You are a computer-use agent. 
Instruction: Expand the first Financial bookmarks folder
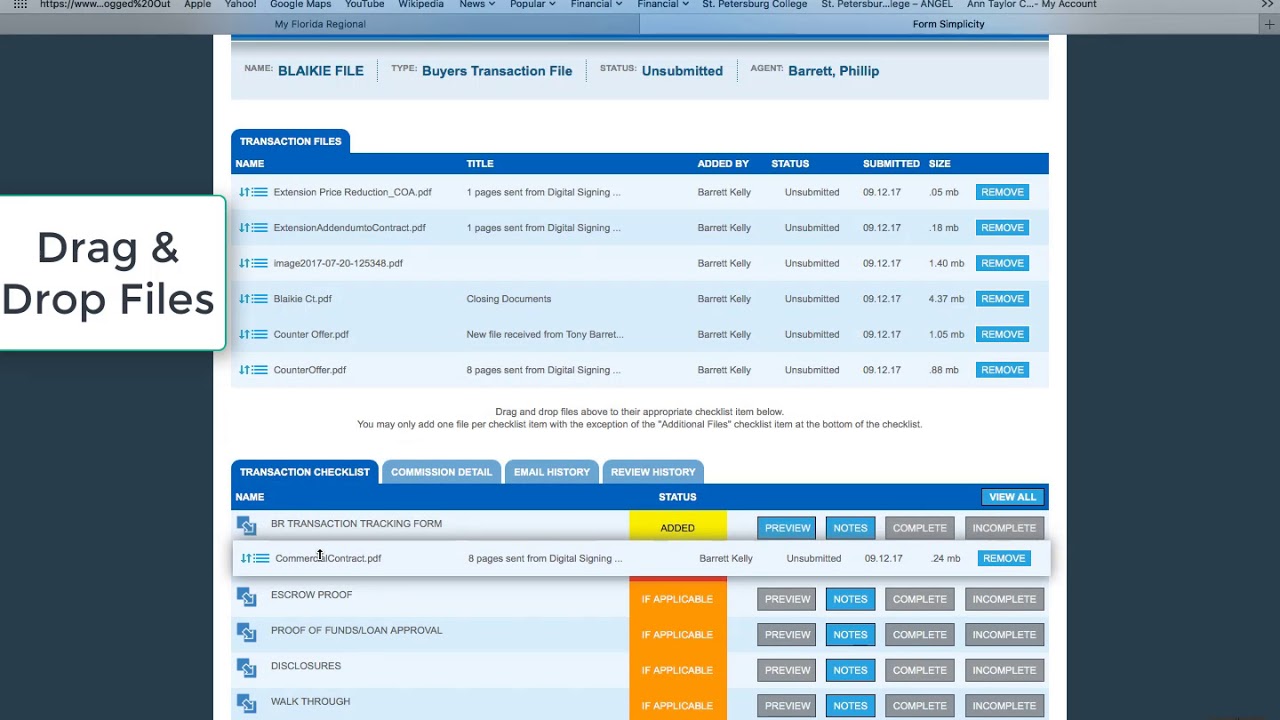[x=596, y=5]
